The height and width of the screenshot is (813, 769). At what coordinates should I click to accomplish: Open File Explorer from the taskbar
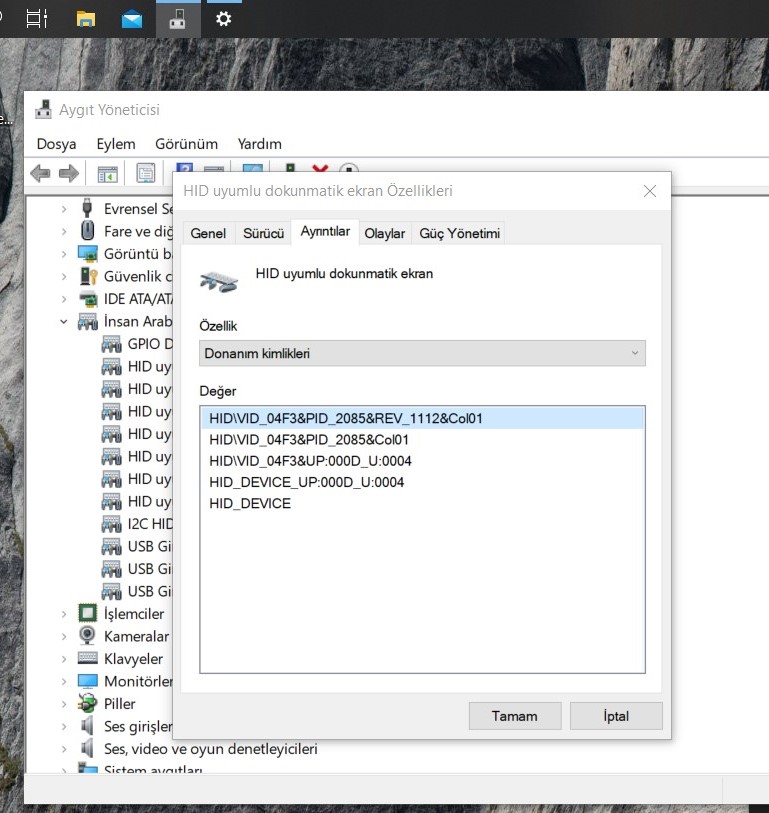click(x=86, y=19)
